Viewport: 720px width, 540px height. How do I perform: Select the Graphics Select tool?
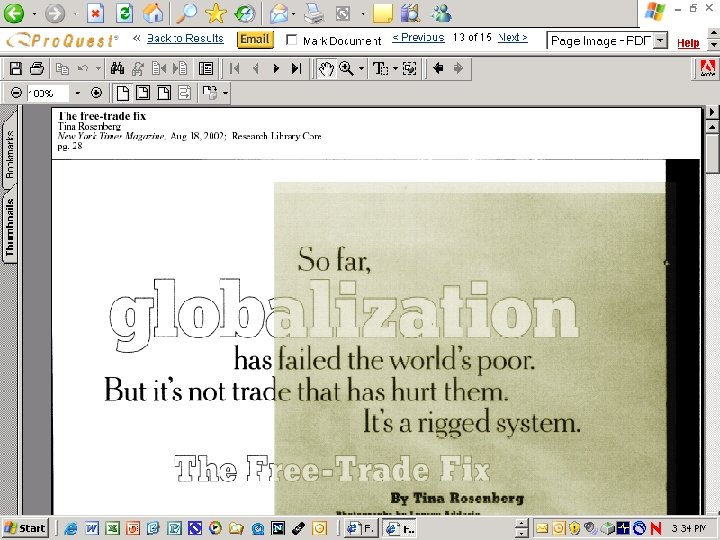(409, 68)
